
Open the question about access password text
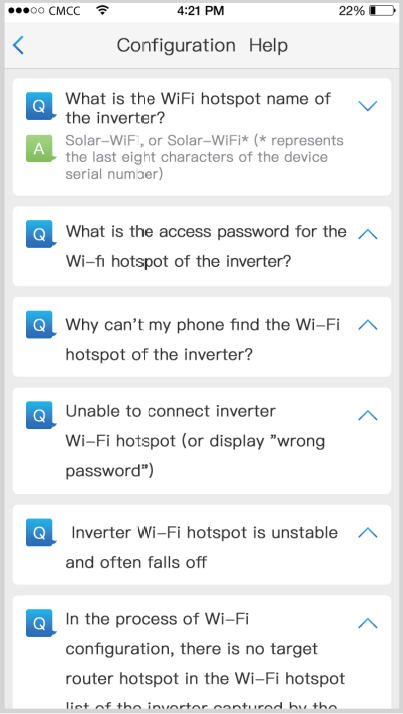[x=206, y=246]
